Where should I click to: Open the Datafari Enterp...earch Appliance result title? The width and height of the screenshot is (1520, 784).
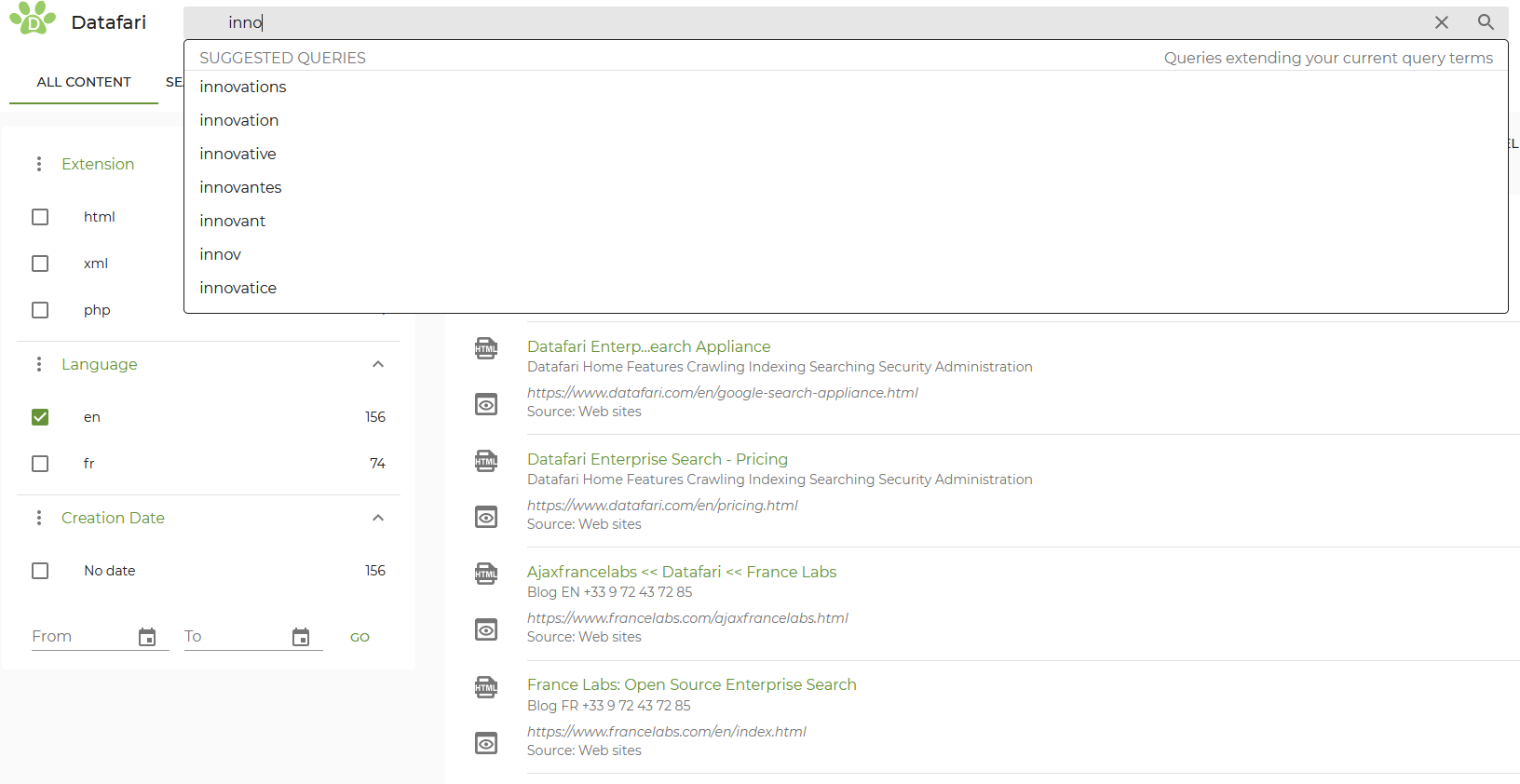[649, 346]
